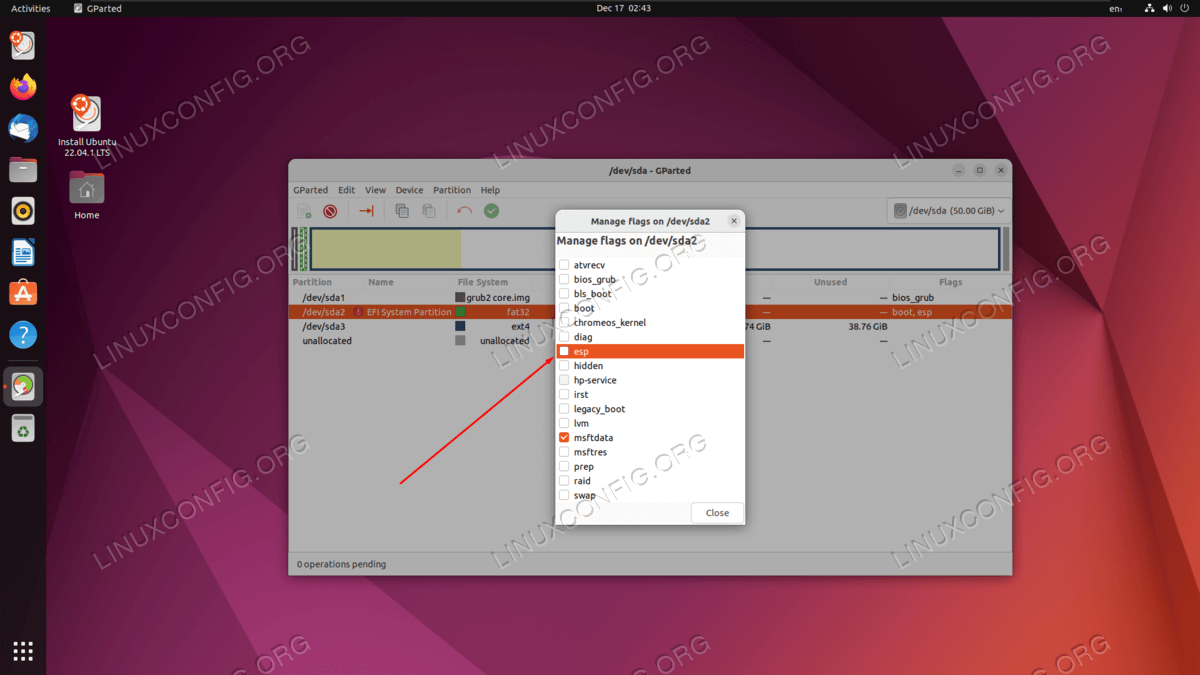Click the Partition column header
Image resolution: width=1200 pixels, height=675 pixels.
(312, 282)
